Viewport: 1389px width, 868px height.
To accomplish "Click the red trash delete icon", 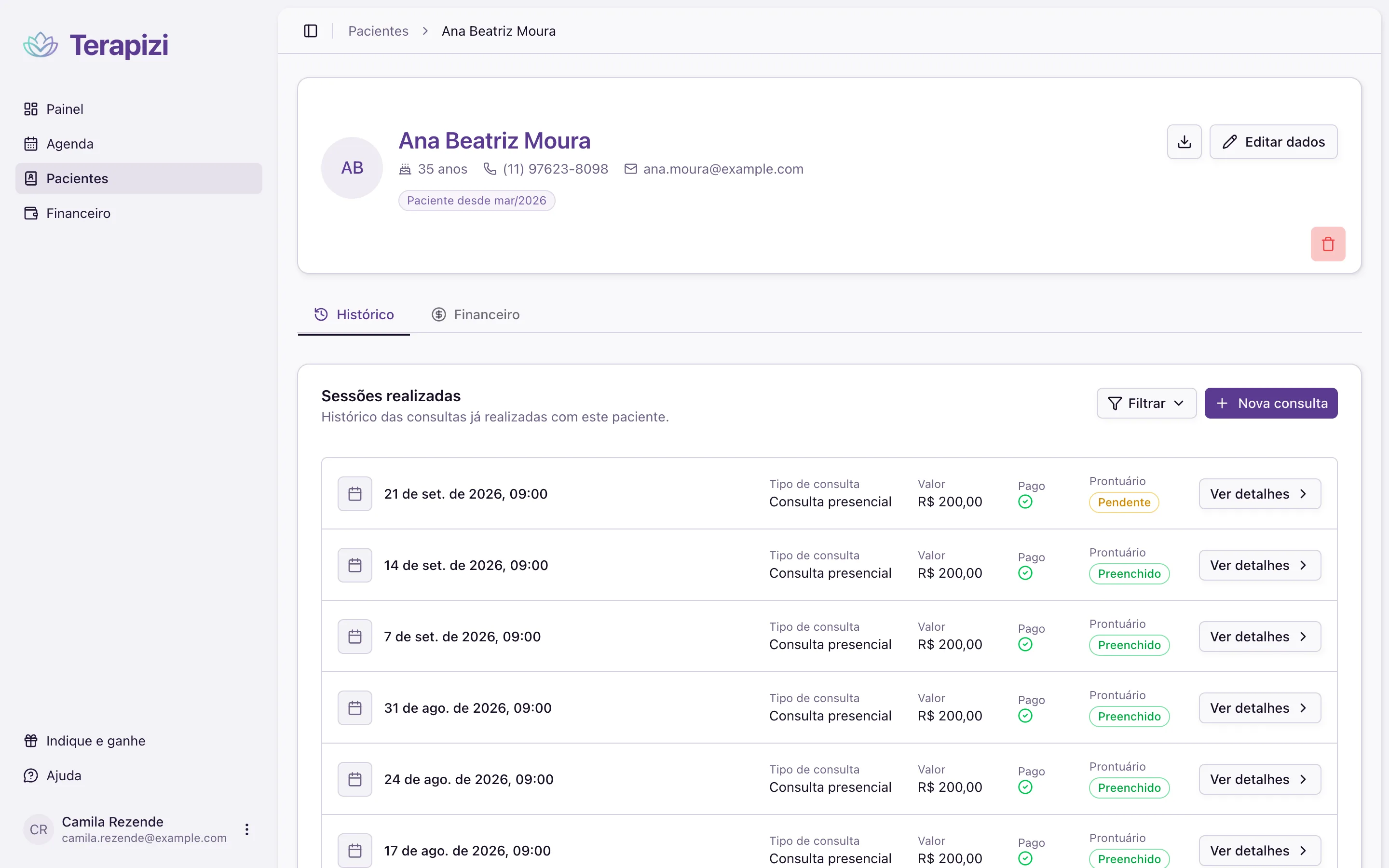I will coord(1328,244).
